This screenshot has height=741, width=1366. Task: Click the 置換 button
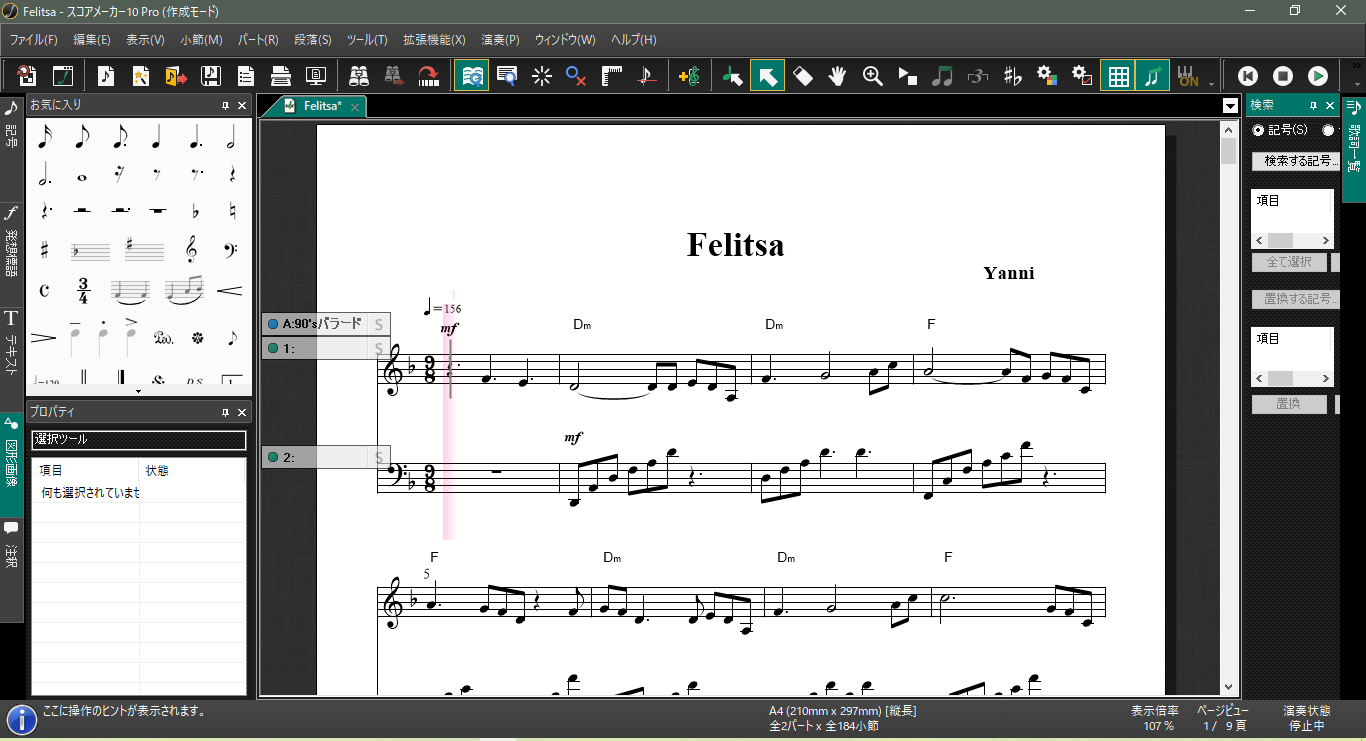[1289, 404]
